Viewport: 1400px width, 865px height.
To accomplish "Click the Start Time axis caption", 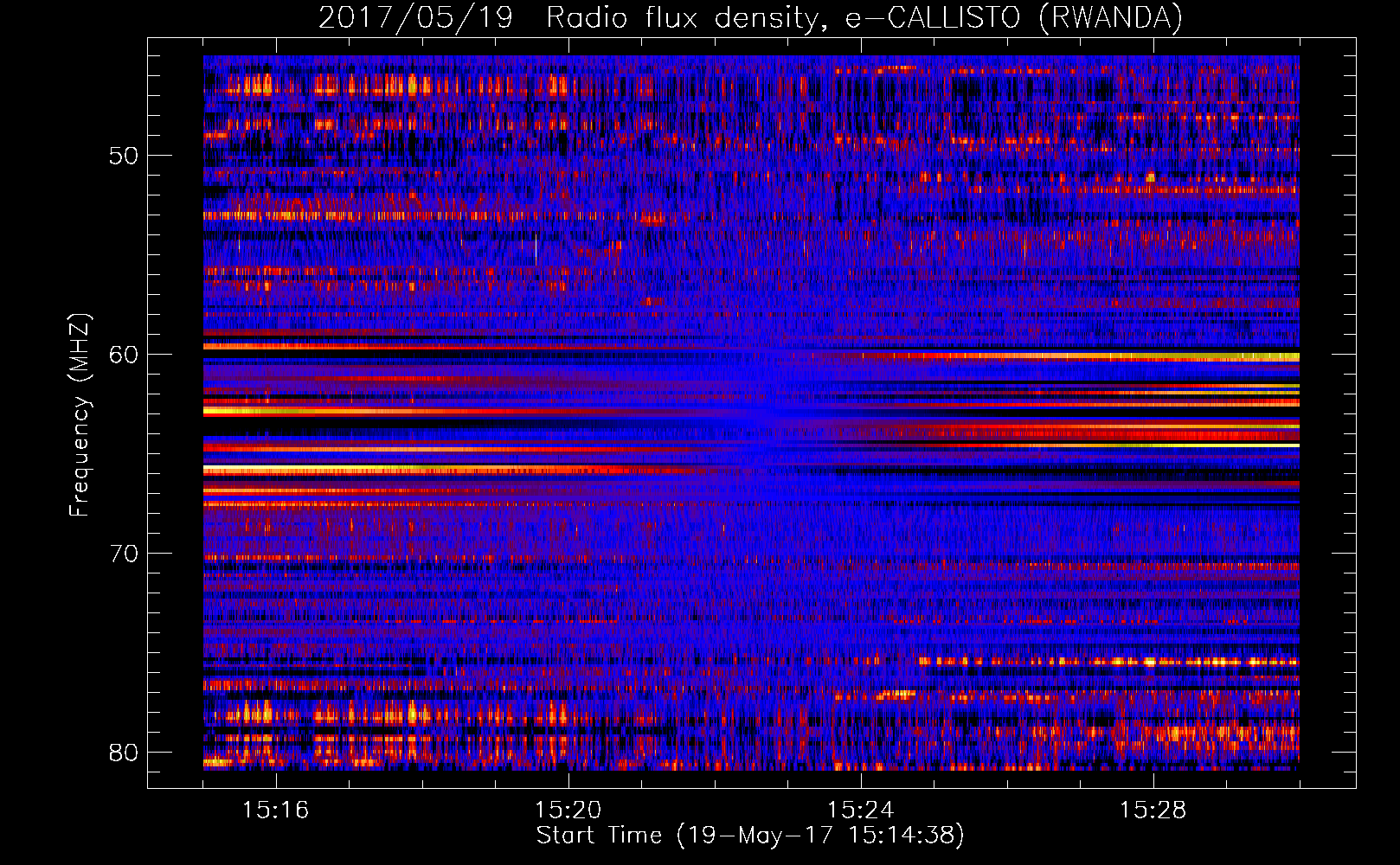I will [x=750, y=836].
